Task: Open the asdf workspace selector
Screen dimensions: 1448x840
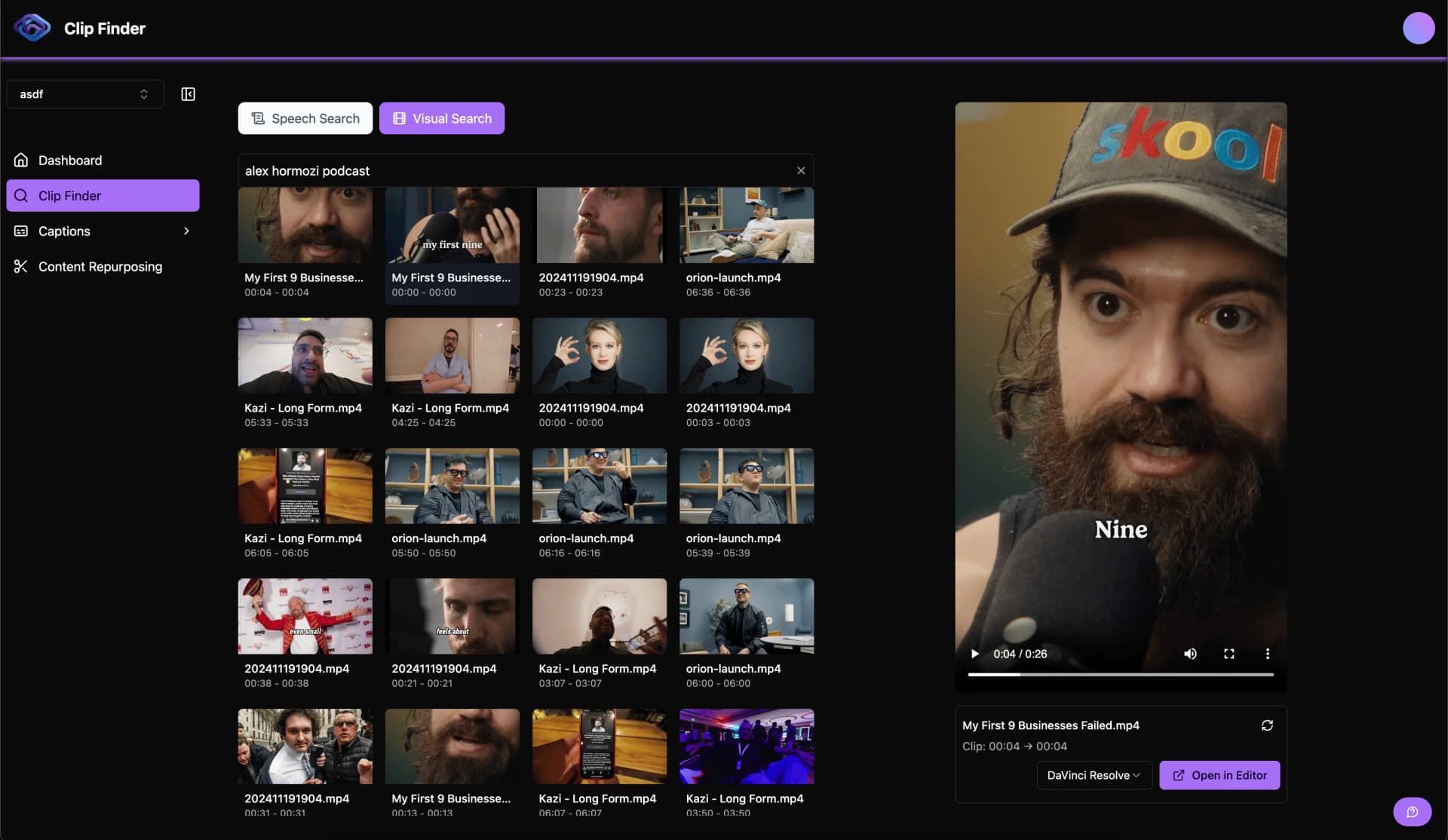Action: point(84,94)
